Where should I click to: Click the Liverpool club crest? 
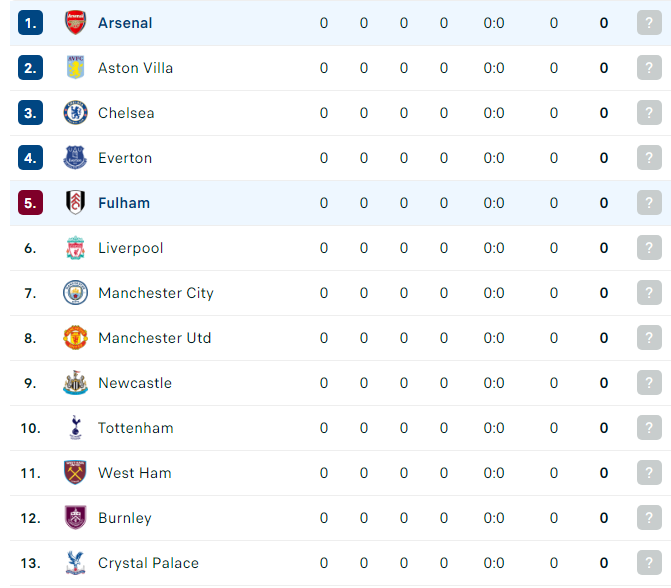click(x=75, y=248)
